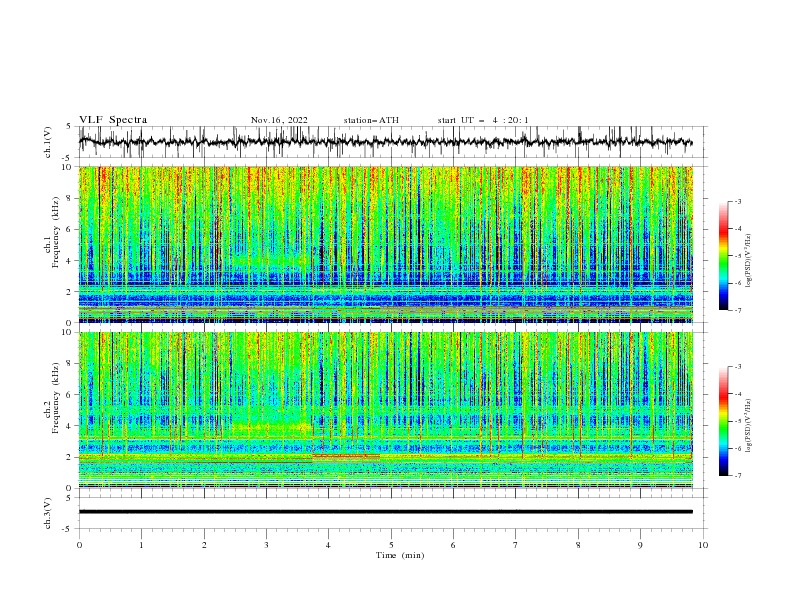Screen dimensions: 792x612
Task: Click the ch.2 PSD color scale bar
Action: click(723, 421)
